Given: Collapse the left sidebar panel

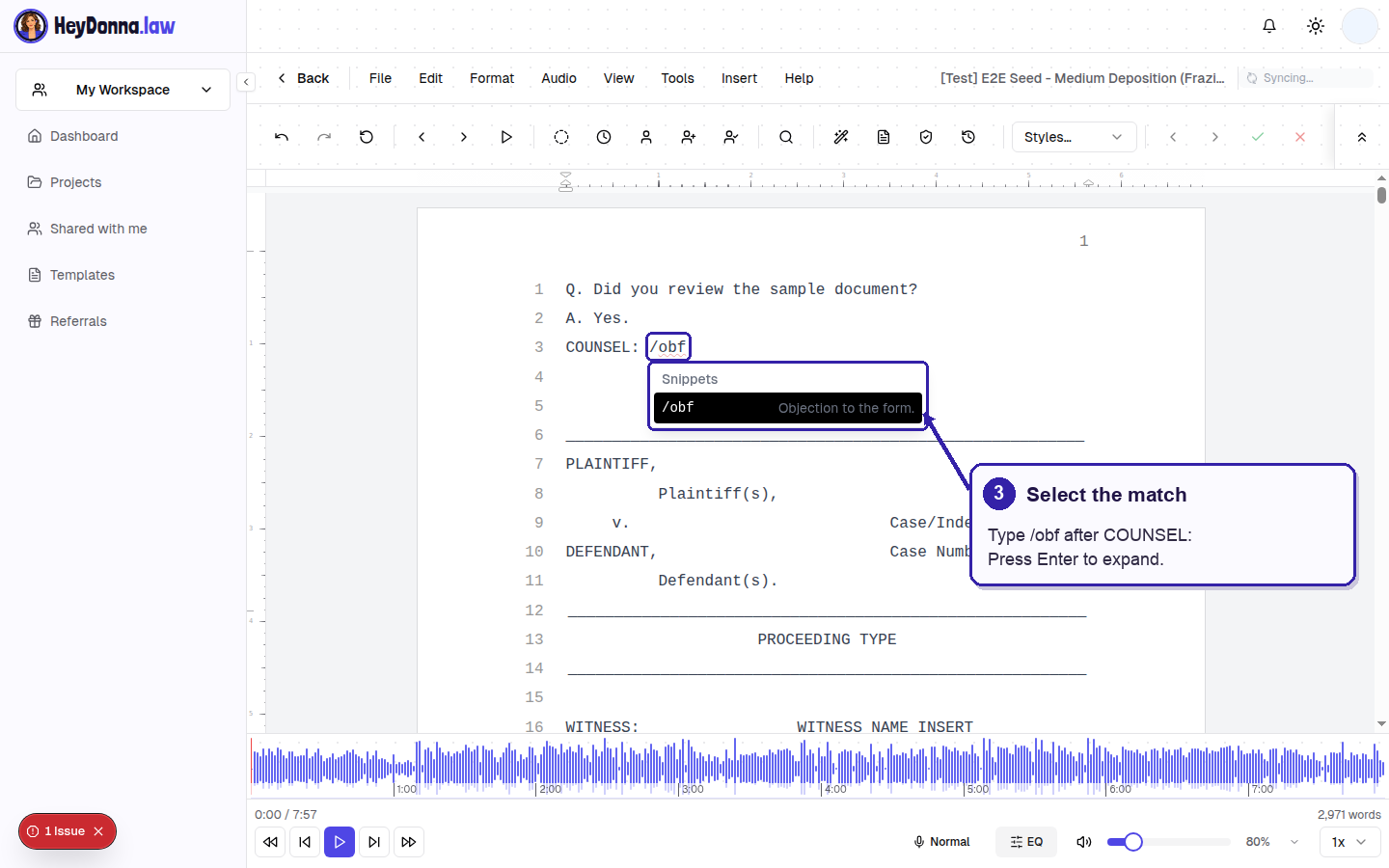Looking at the screenshot, I should pos(246,82).
